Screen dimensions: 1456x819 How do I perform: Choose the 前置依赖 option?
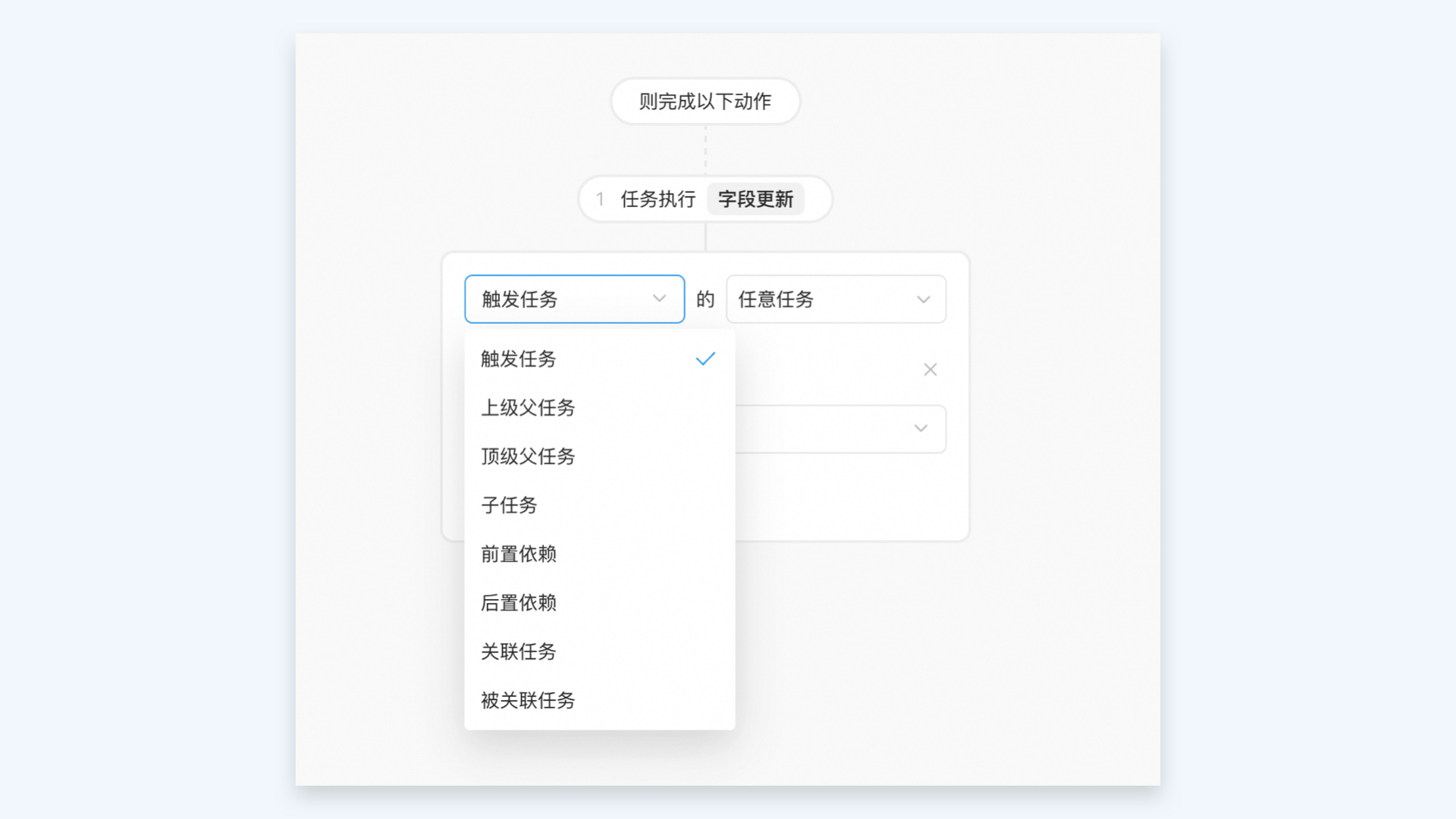pyautogui.click(x=519, y=554)
